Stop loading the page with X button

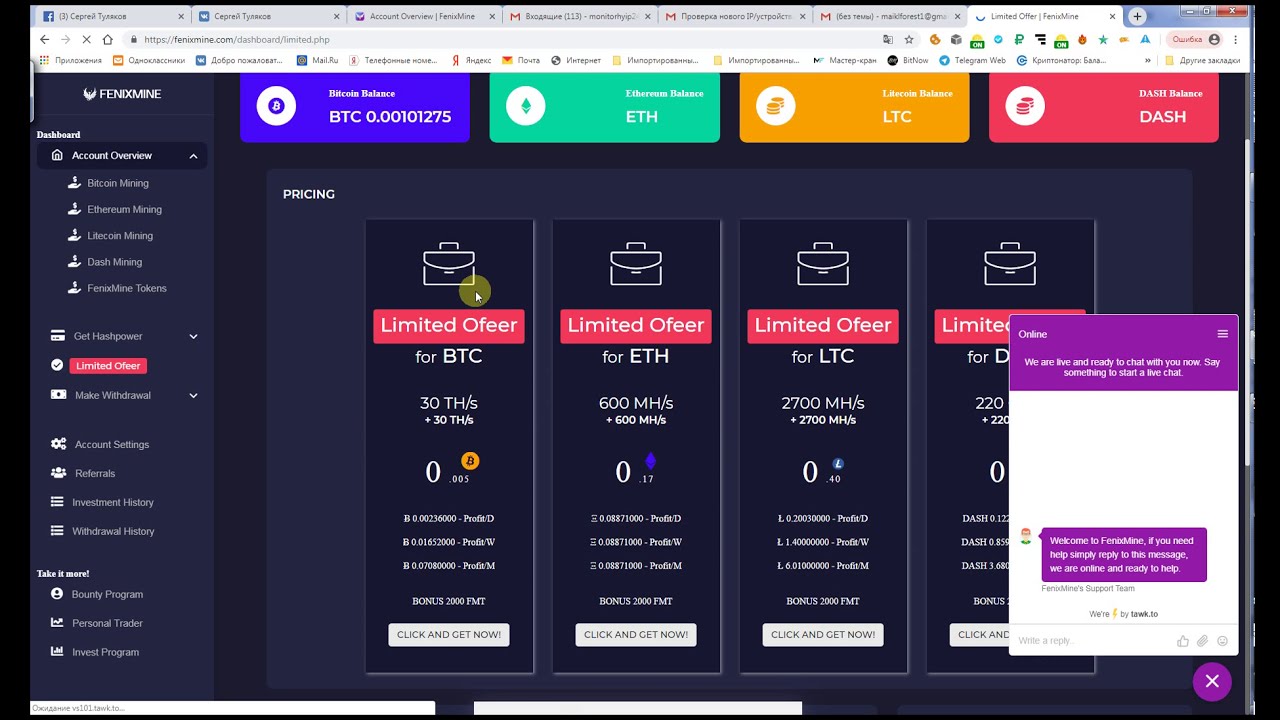tap(89, 39)
